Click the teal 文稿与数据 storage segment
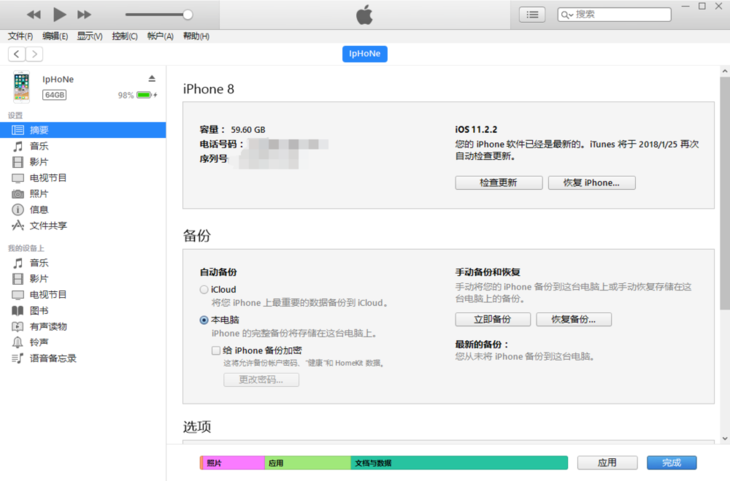This screenshot has height=481, width=730. click(x=459, y=463)
